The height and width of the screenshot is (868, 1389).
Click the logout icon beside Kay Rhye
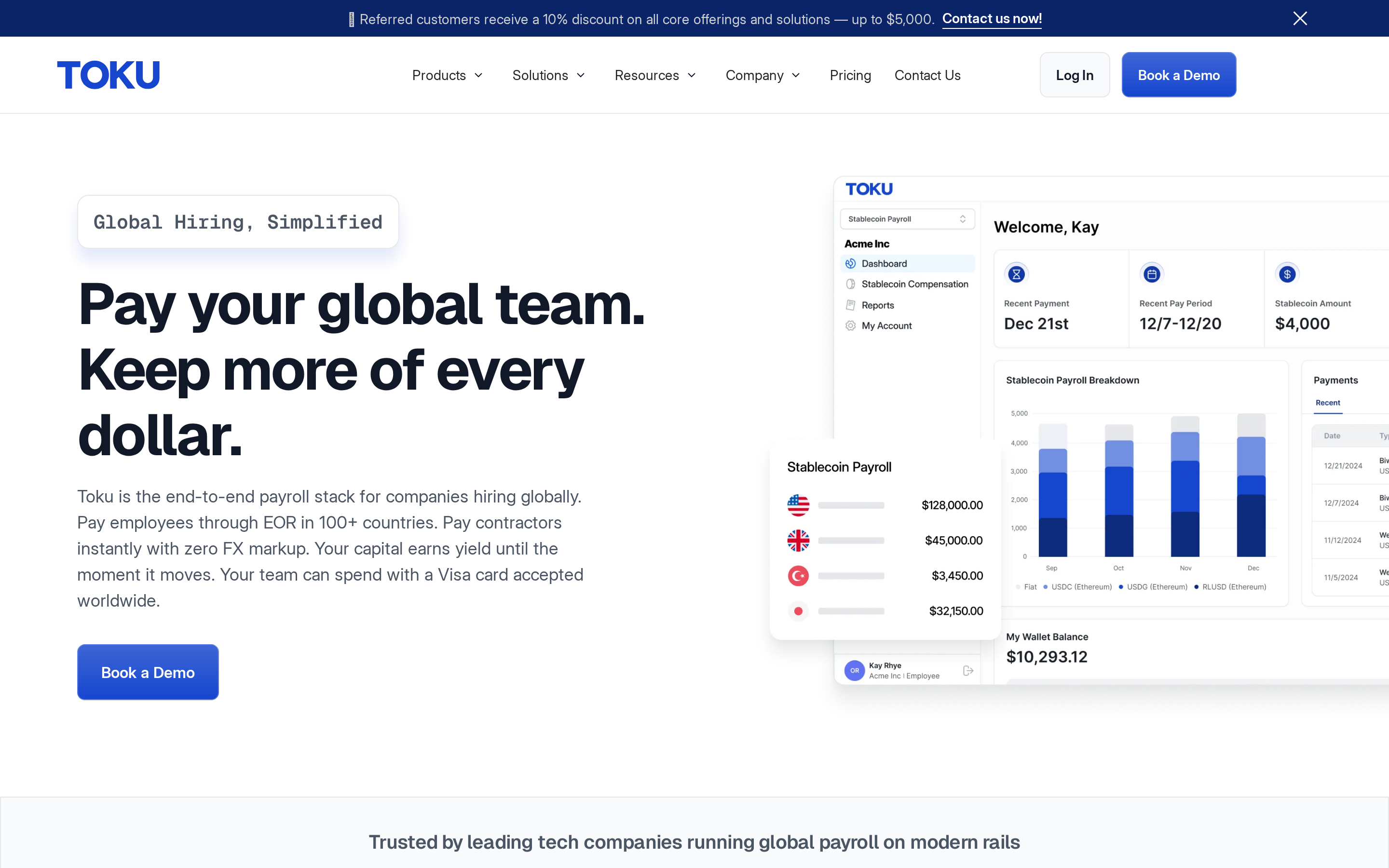pyautogui.click(x=968, y=670)
